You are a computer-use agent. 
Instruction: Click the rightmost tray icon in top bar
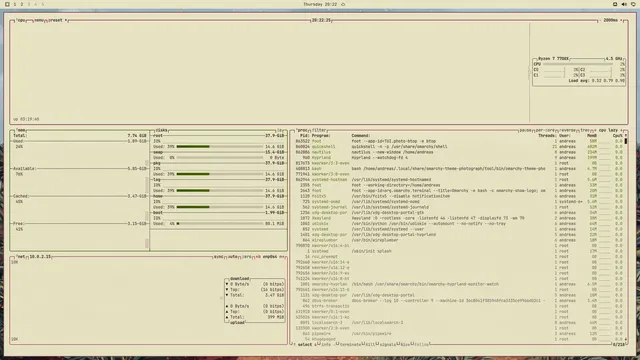(633, 4)
